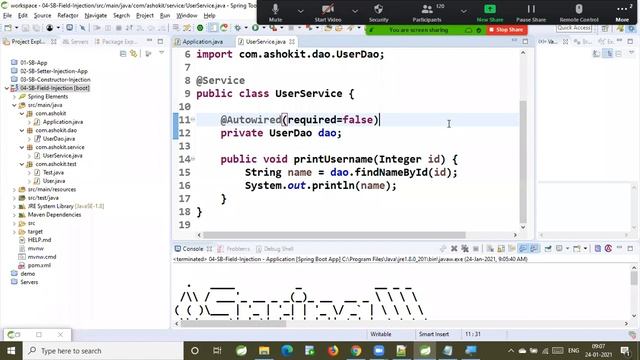Pin Console toolbar icon
The width and height of the screenshot is (640, 360).
click(x=548, y=249)
